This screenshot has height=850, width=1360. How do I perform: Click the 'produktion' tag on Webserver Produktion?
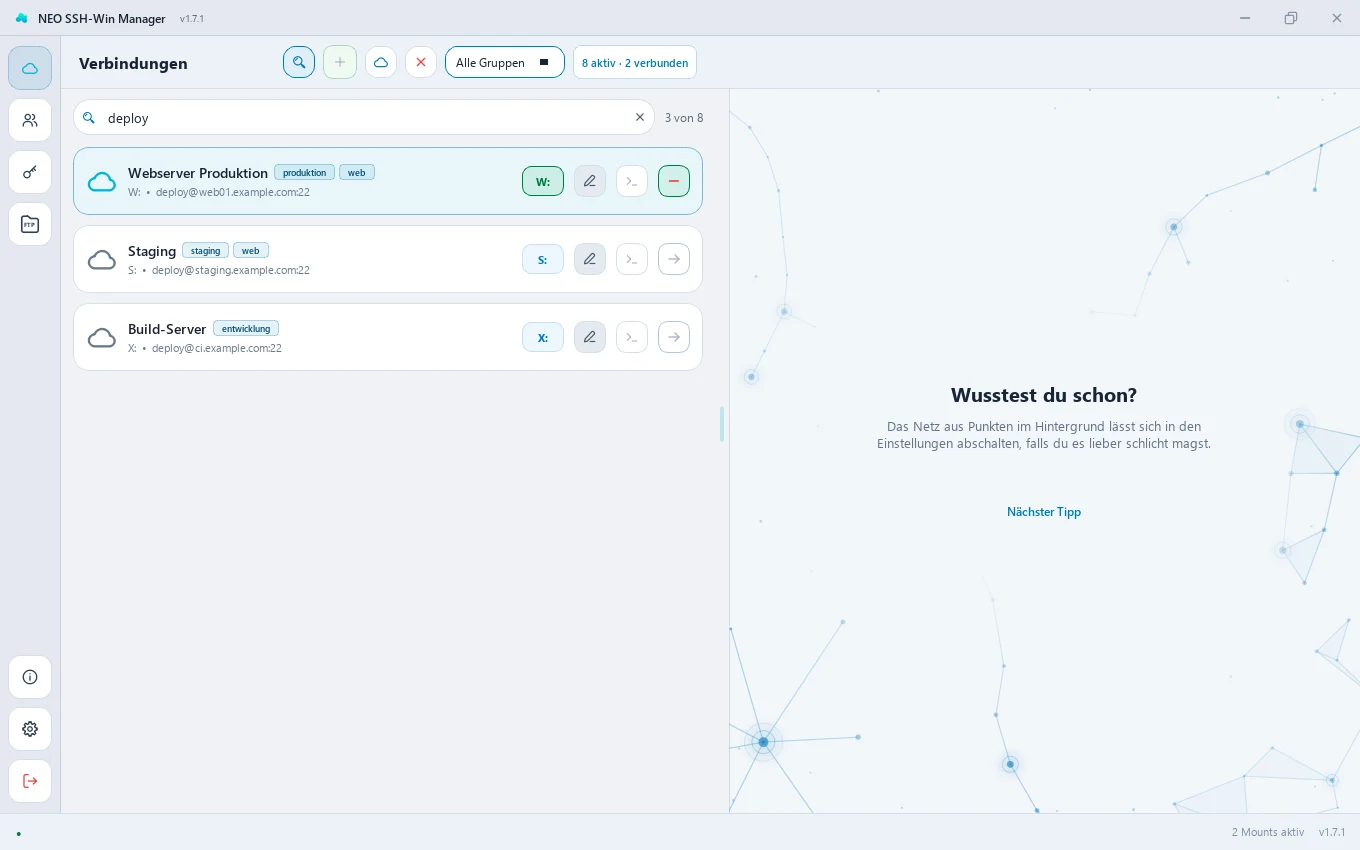tap(305, 173)
